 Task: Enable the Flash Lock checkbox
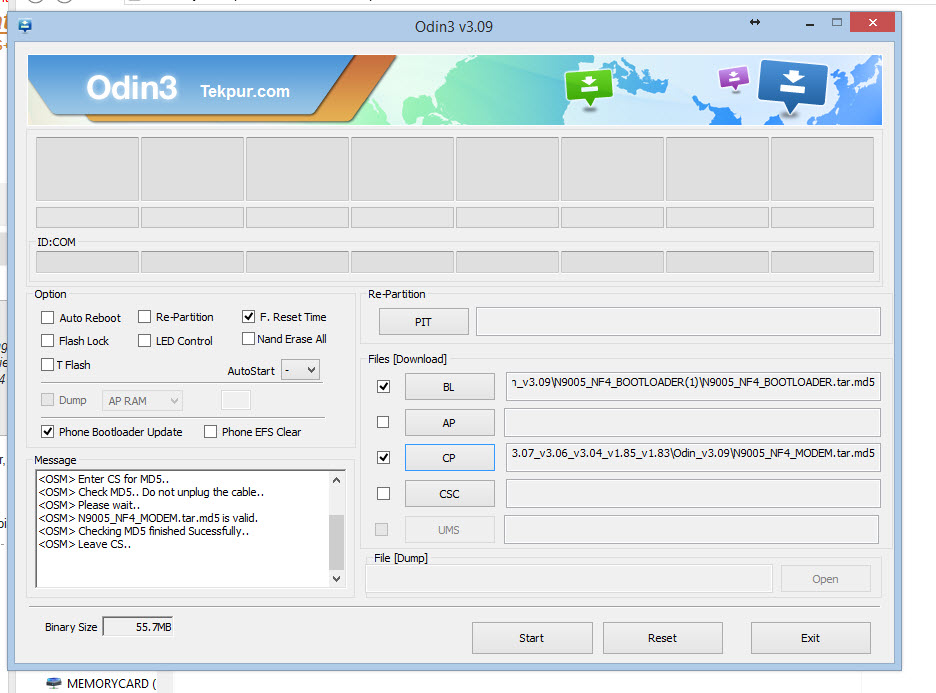pyautogui.click(x=48, y=341)
